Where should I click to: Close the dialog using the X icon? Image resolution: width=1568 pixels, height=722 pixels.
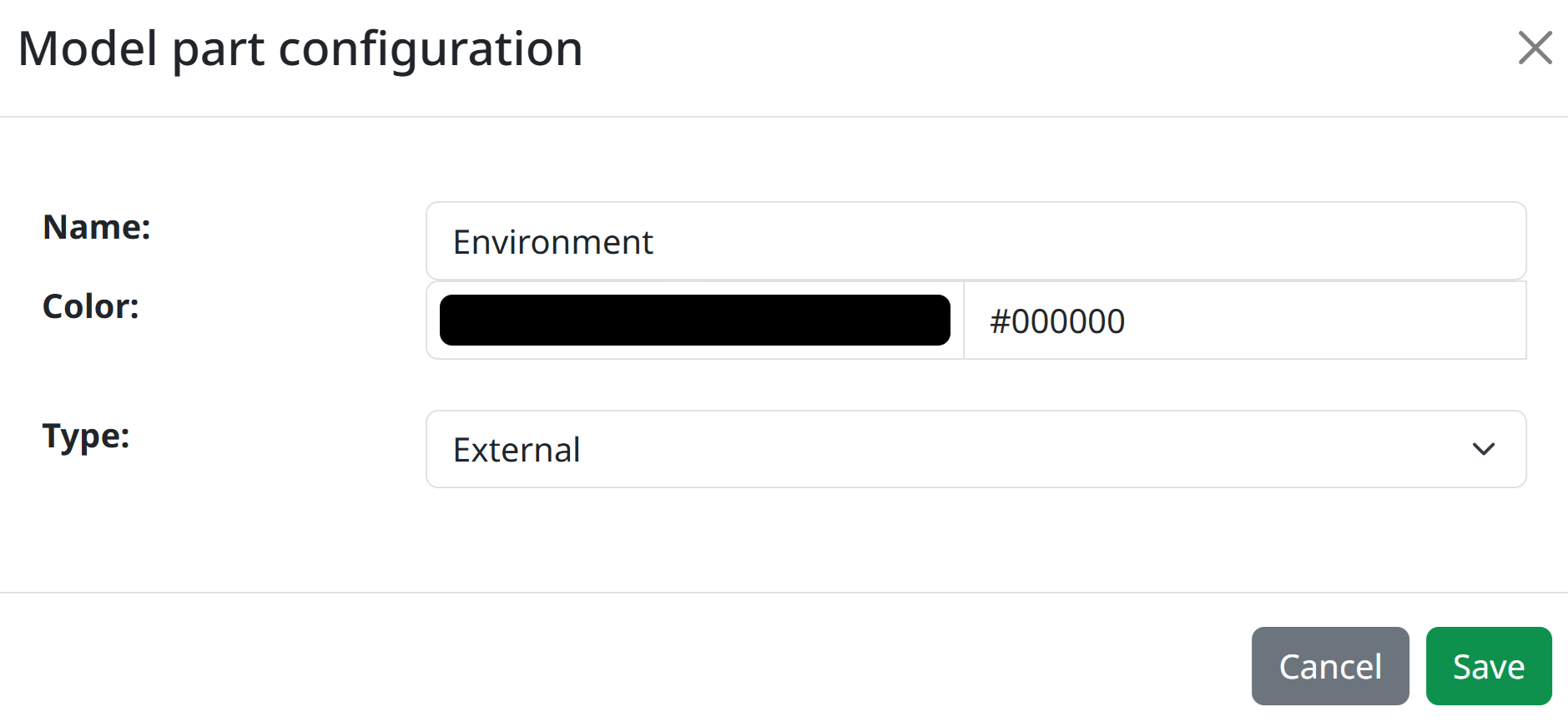click(1535, 48)
